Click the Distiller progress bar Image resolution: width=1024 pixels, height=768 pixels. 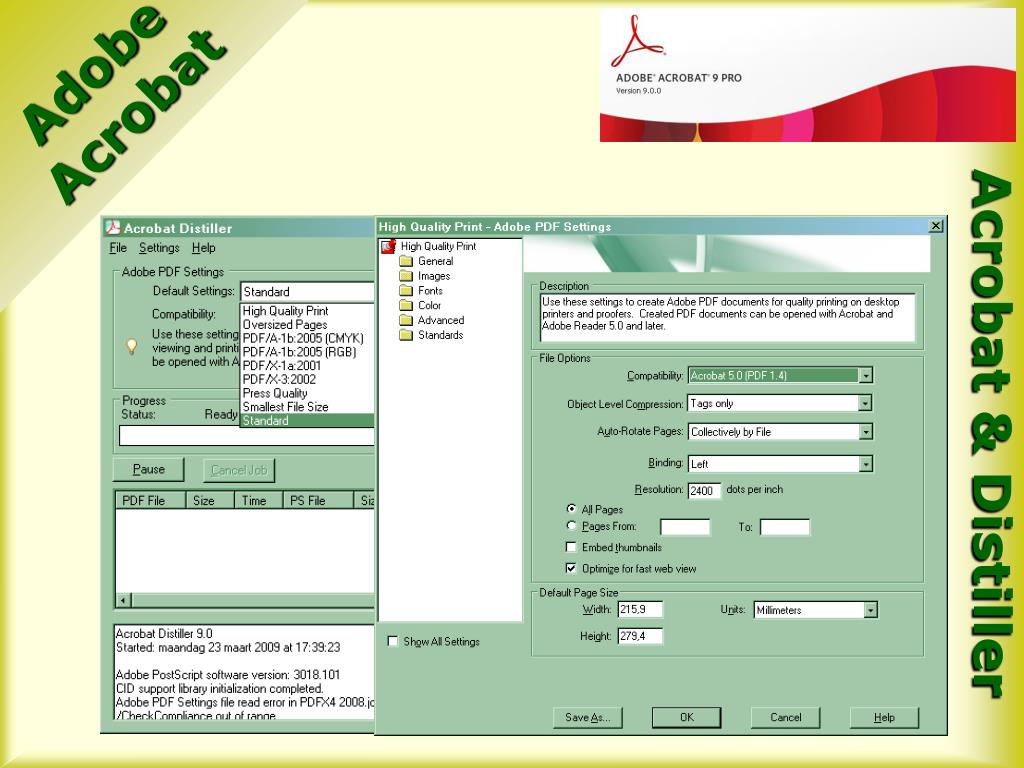[x=247, y=436]
